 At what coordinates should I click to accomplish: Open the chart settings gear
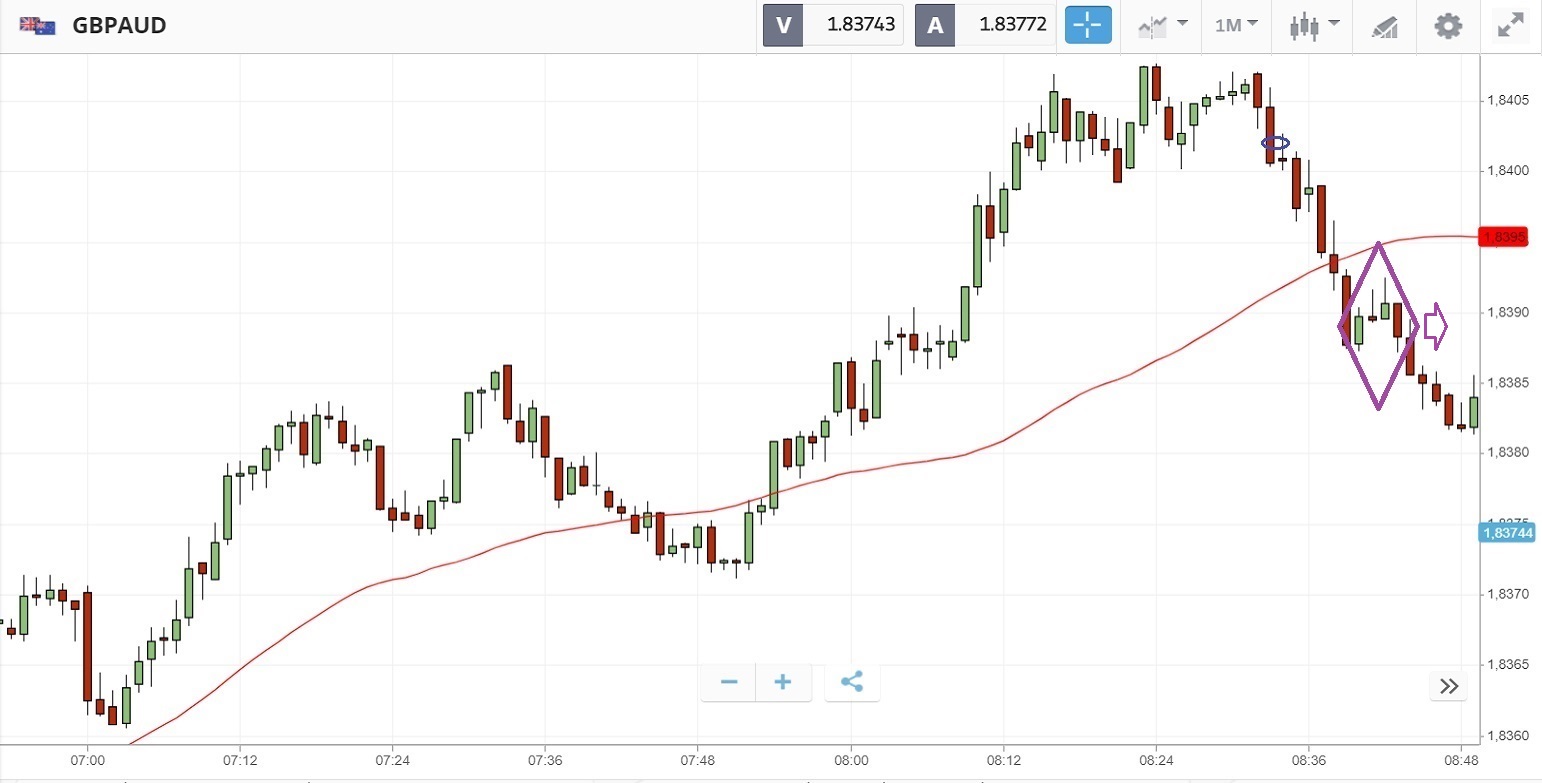click(x=1447, y=25)
